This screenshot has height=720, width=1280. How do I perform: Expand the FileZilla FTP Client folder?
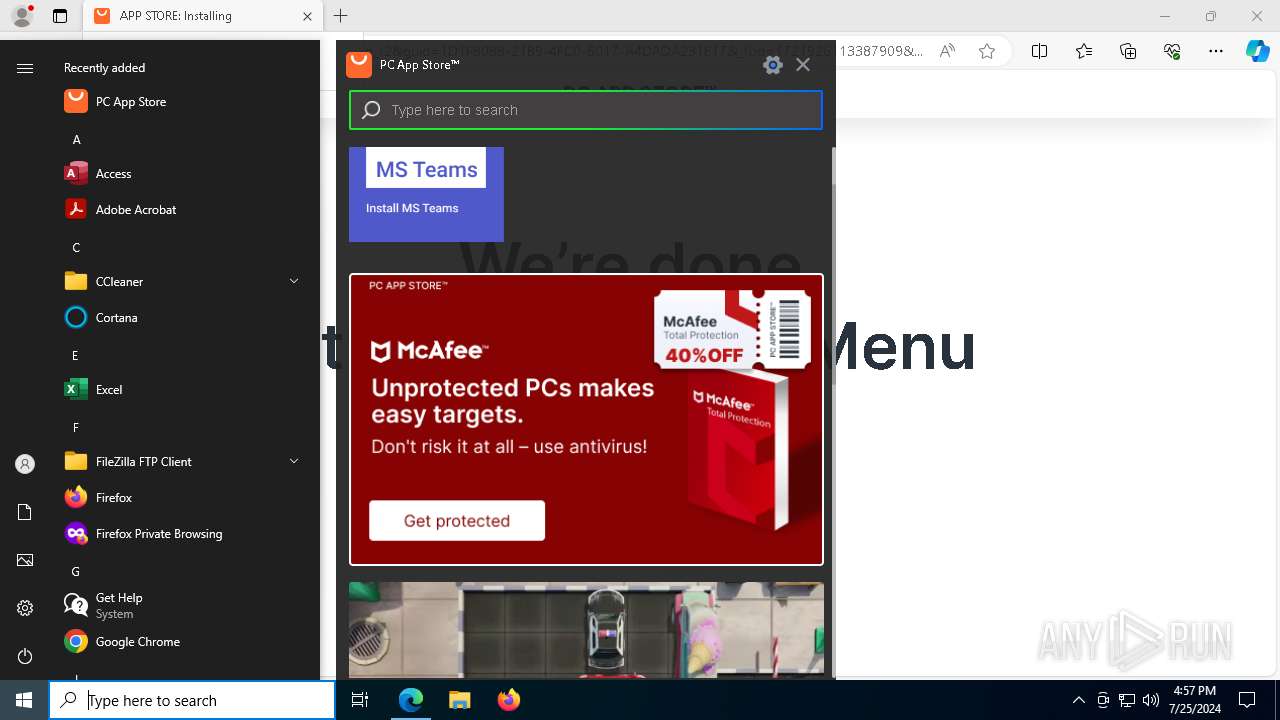[294, 461]
